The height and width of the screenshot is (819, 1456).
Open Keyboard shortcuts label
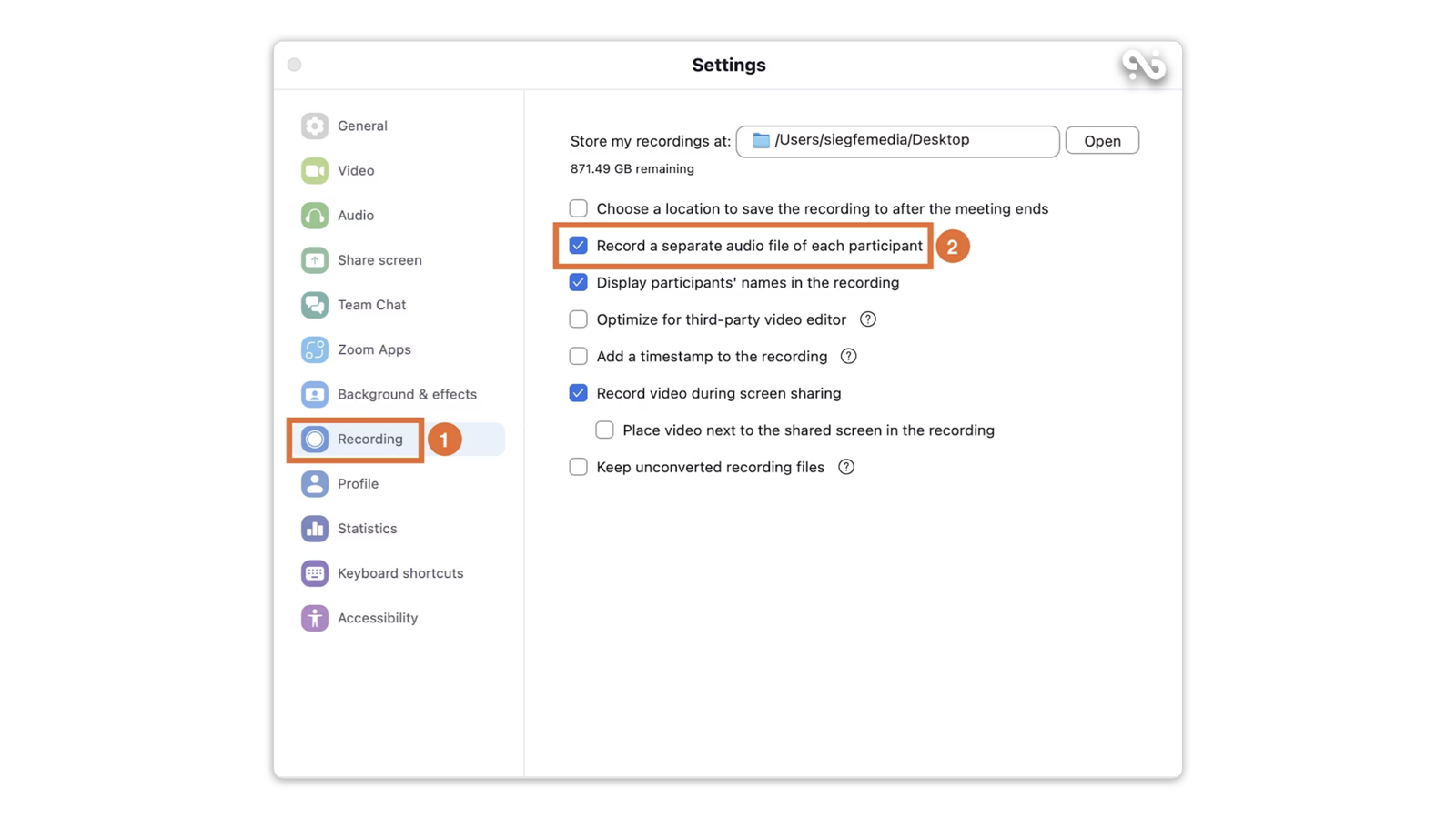coord(400,573)
